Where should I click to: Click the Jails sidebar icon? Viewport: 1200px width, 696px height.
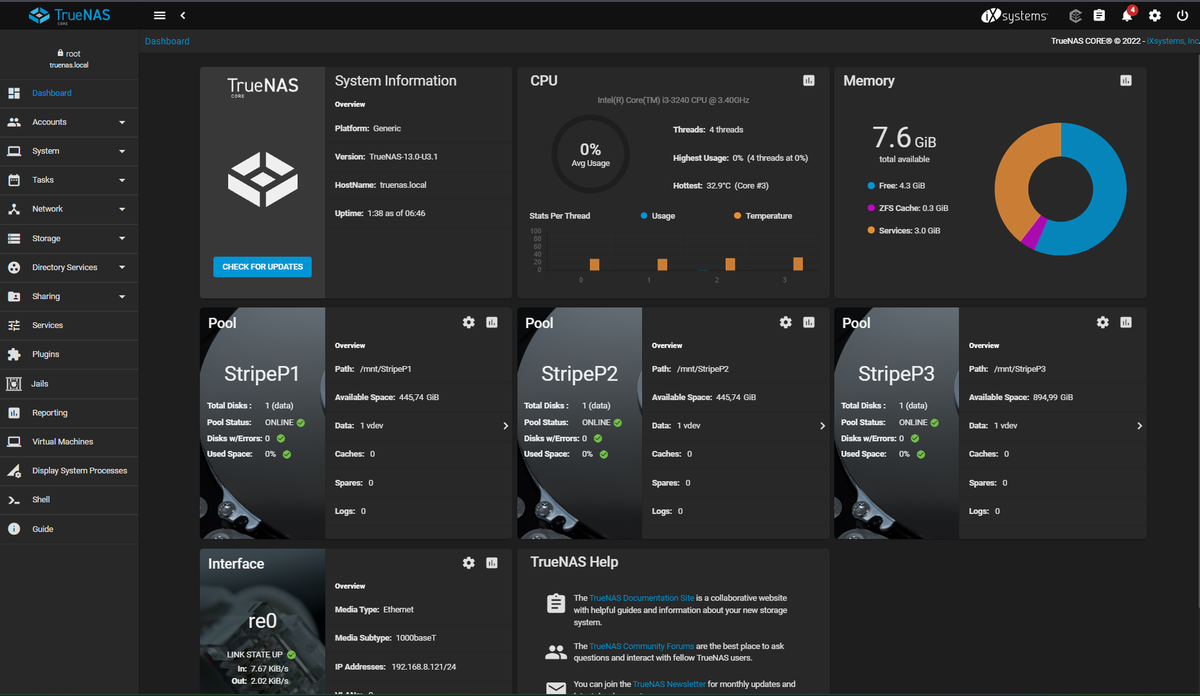pos(14,383)
